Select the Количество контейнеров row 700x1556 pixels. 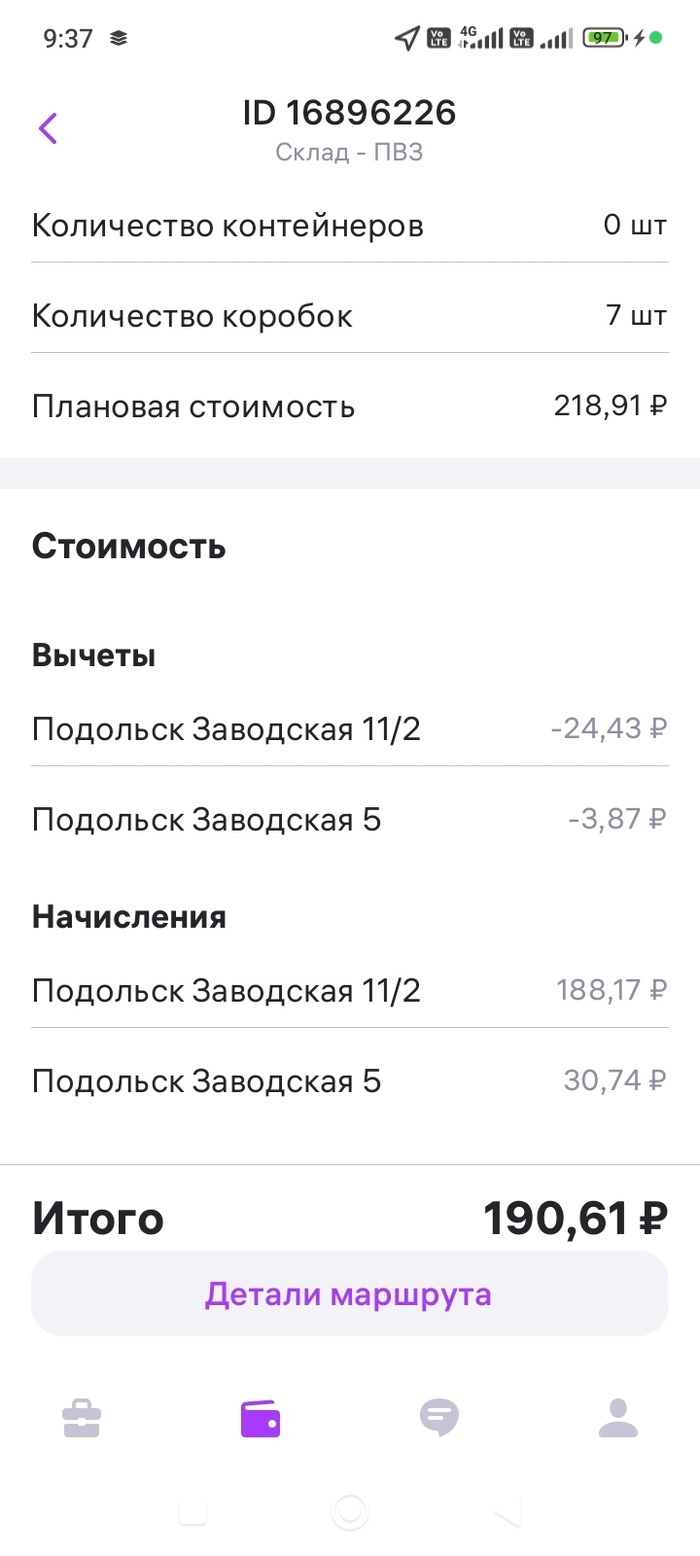pyautogui.click(x=349, y=226)
